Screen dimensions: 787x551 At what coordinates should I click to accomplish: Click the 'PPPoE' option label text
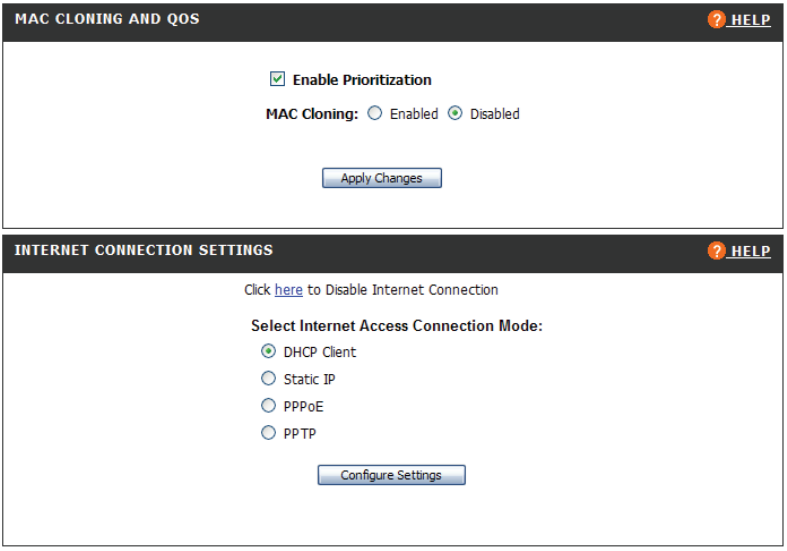[x=304, y=407]
